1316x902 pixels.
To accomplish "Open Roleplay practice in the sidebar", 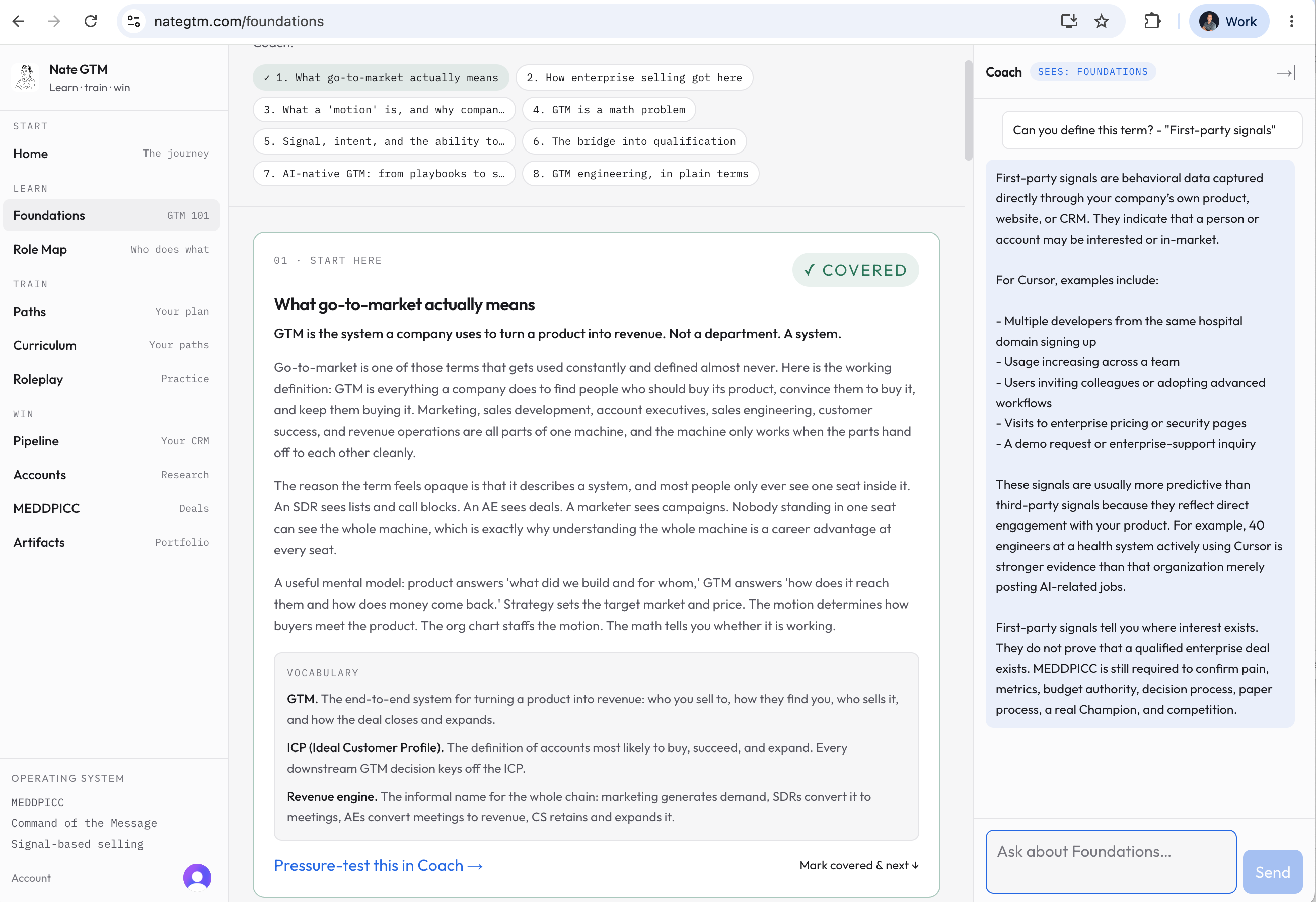I will tap(111, 379).
